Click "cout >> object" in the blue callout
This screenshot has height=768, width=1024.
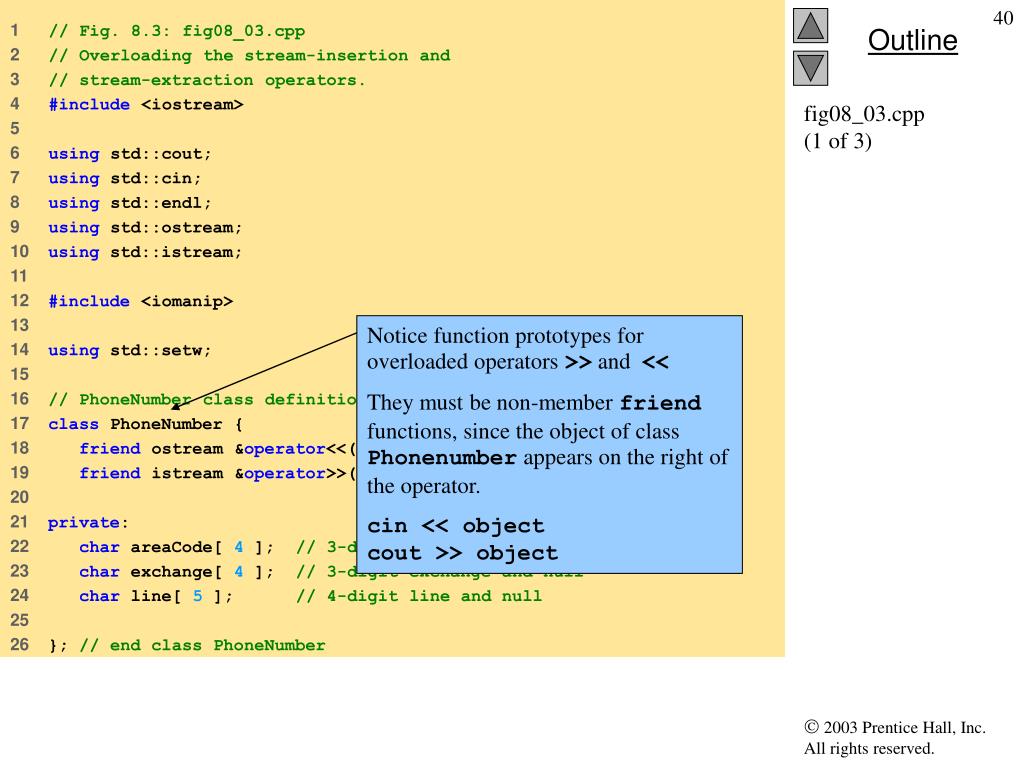click(463, 553)
